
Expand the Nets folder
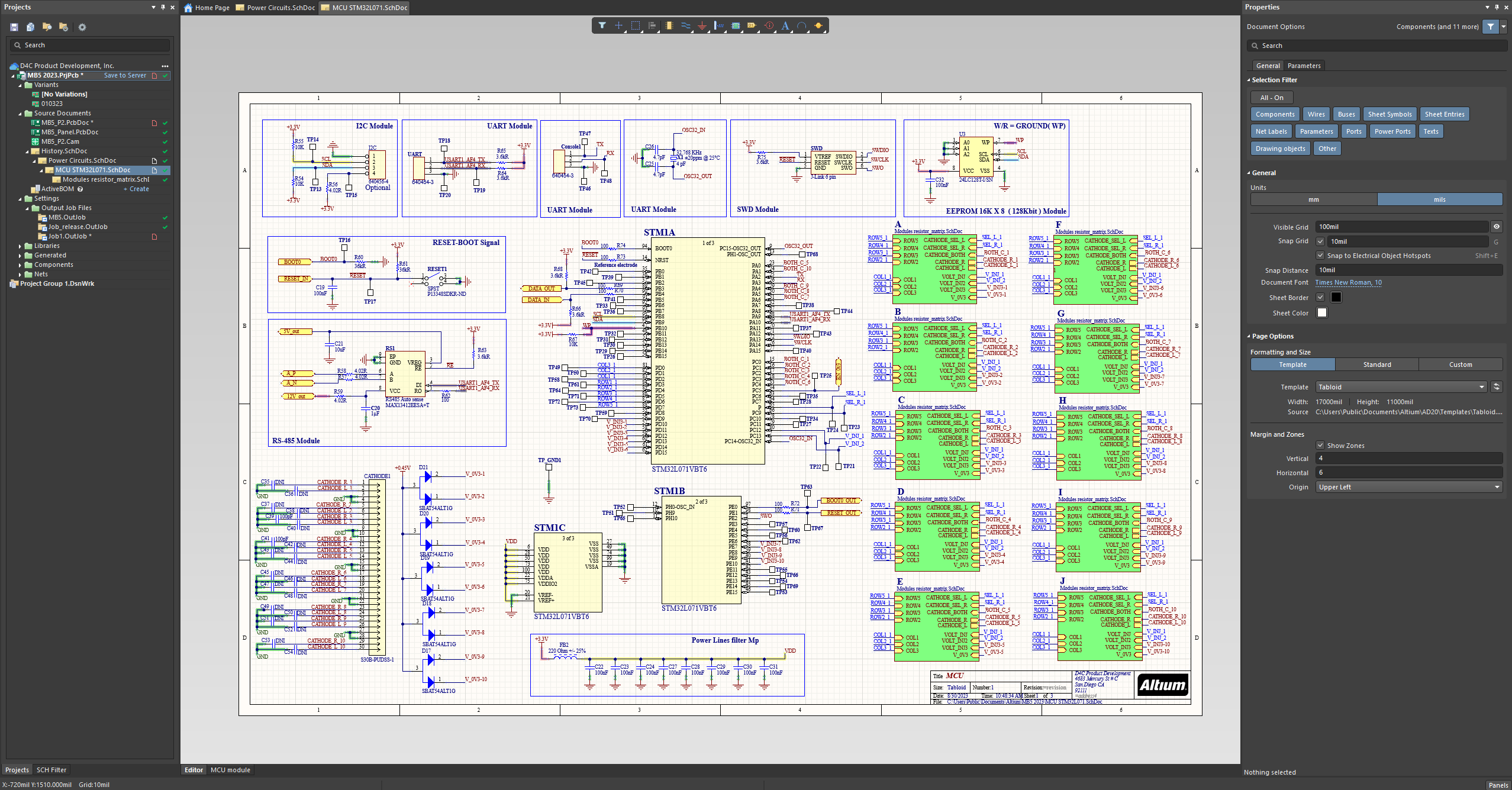pos(20,275)
